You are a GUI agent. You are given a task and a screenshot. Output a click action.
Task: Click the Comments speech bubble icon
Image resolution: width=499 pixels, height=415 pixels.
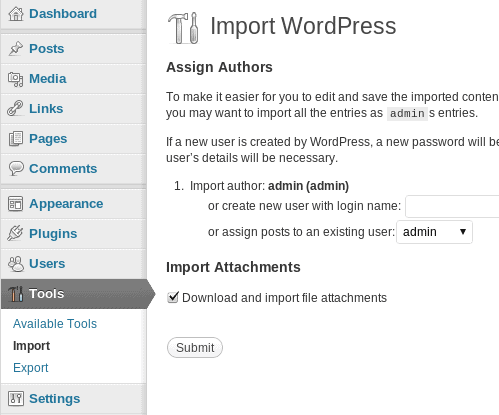tap(16, 169)
